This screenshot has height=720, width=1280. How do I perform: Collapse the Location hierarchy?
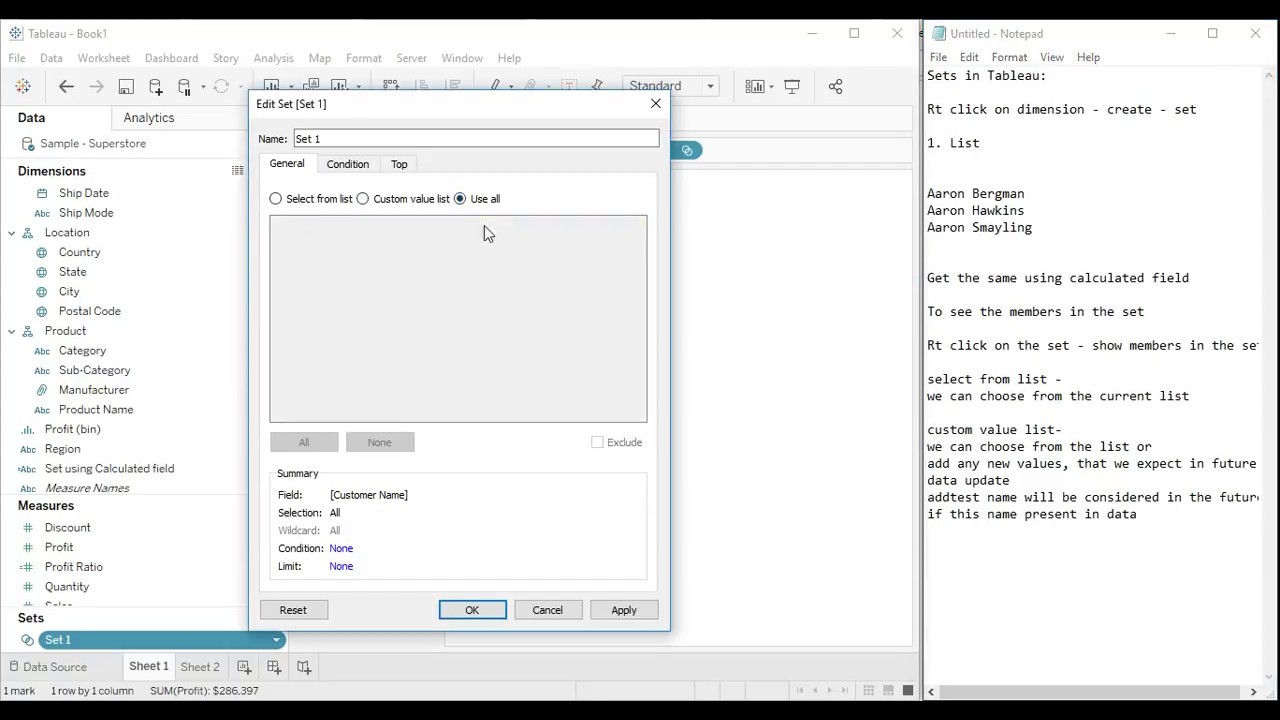[x=12, y=233]
